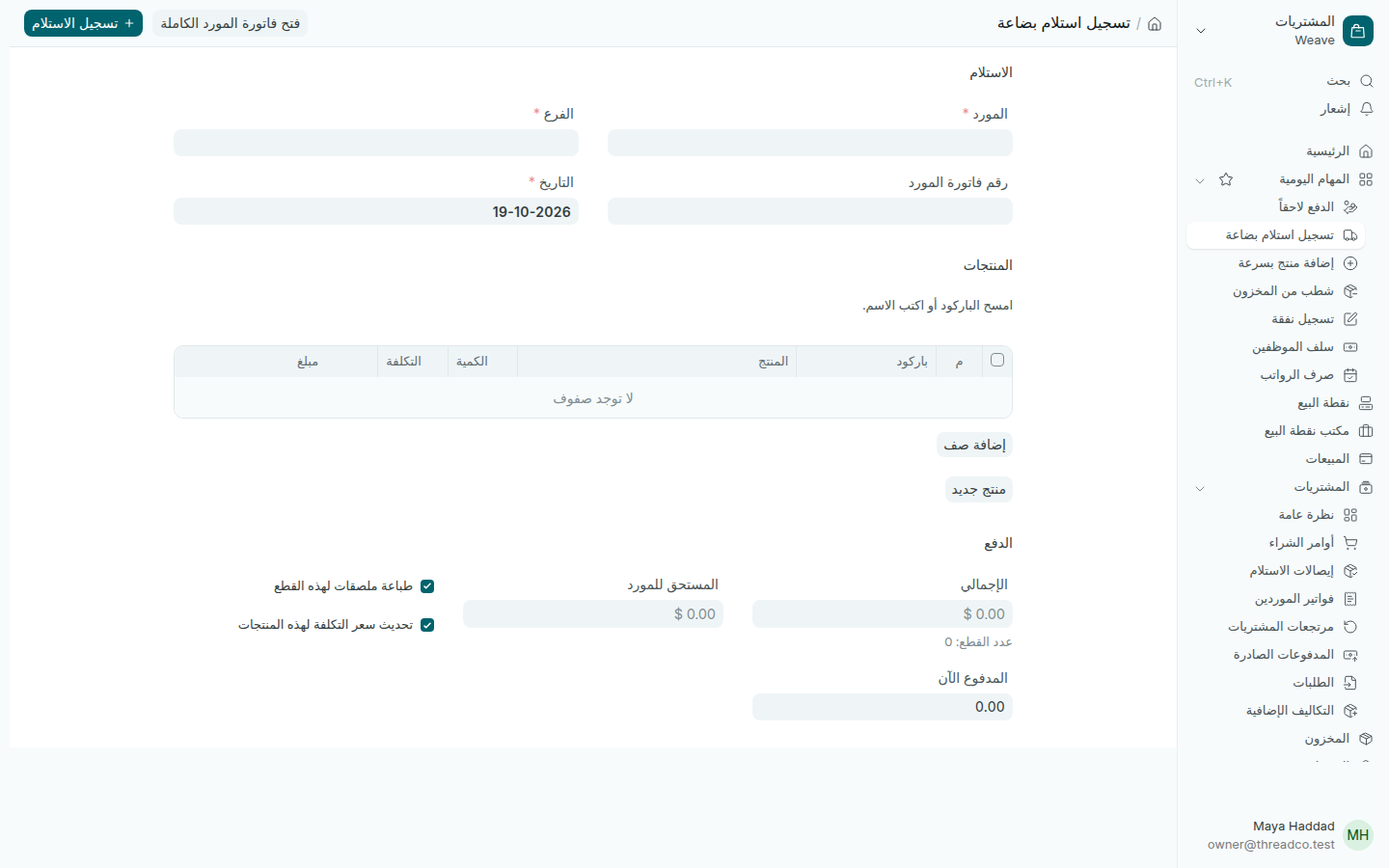Click the المخزون box icon

click(x=1366, y=739)
